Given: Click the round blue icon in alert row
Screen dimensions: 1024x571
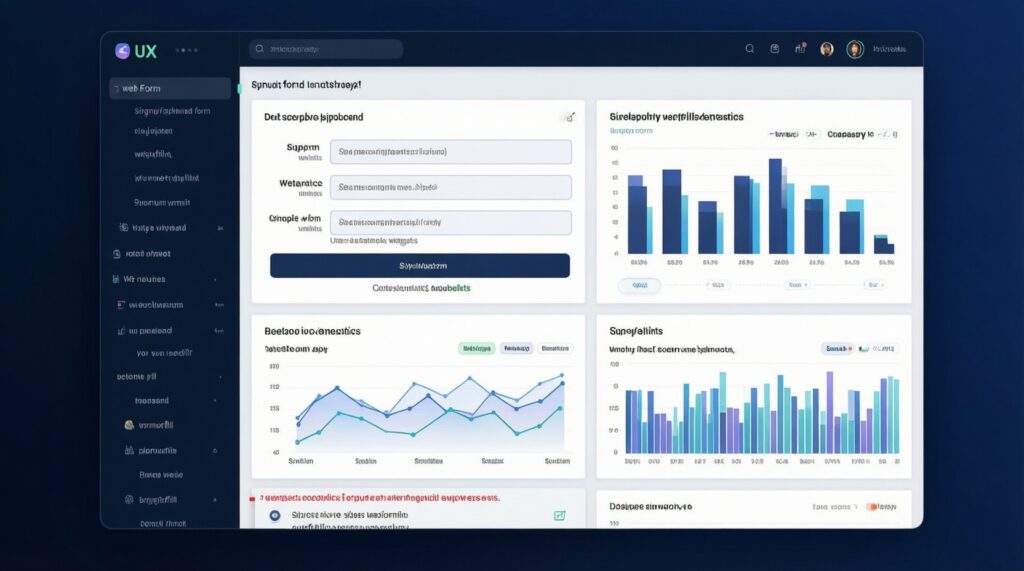Looking at the screenshot, I should 274,516.
